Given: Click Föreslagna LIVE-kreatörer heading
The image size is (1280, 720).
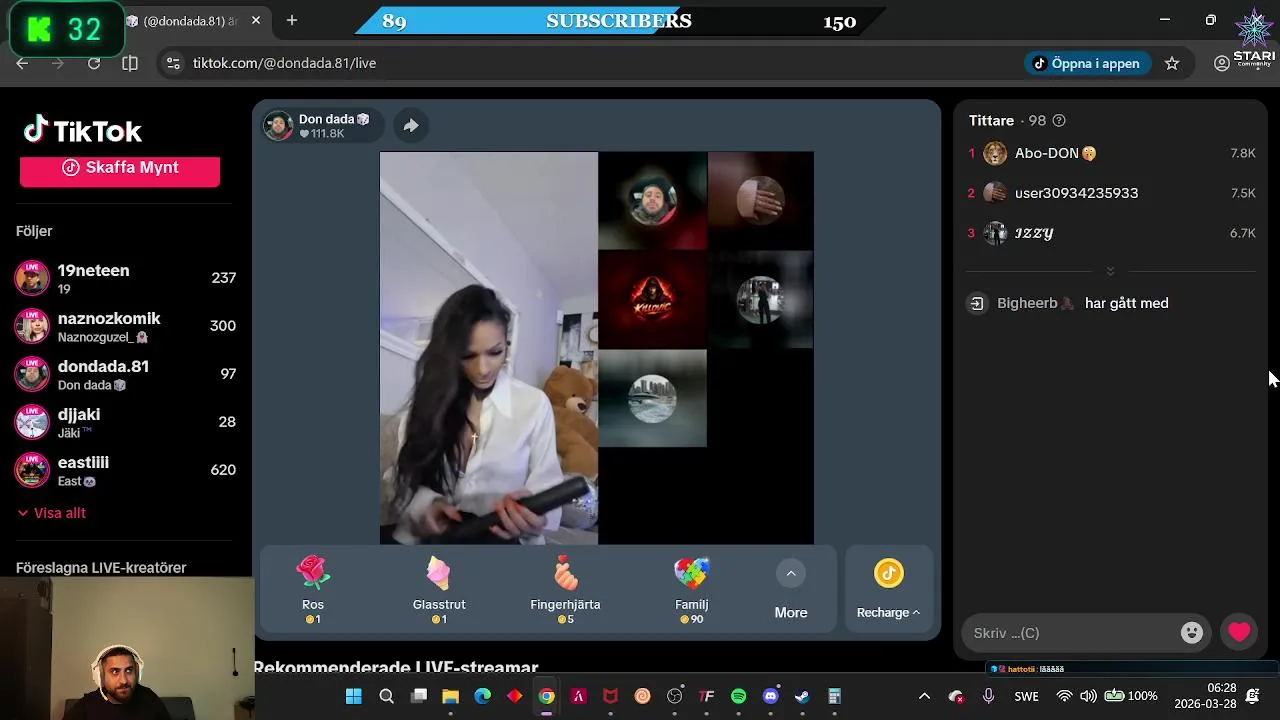Looking at the screenshot, I should coord(101,567).
